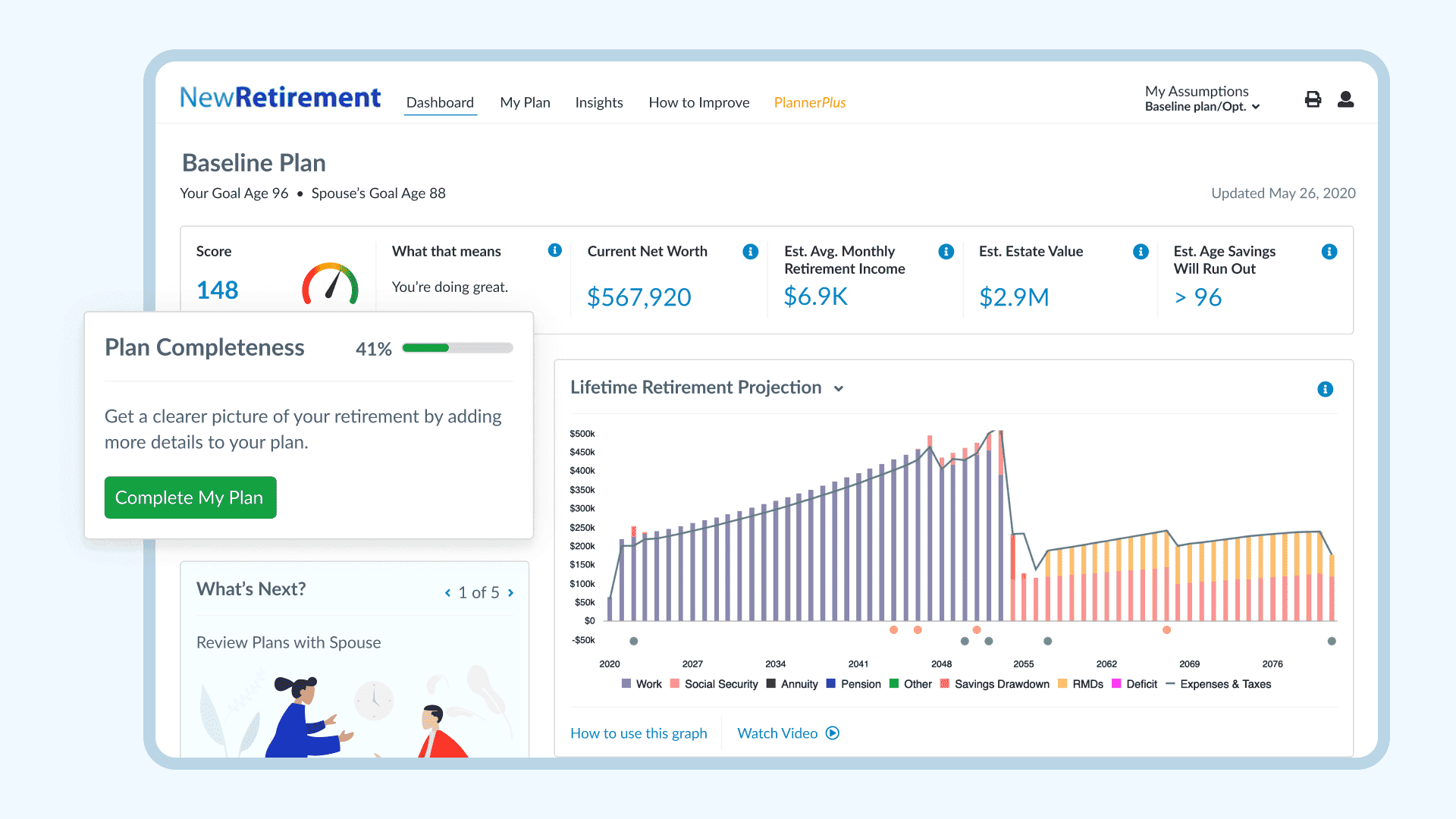Click the Complete My Plan button
Screen dimensions: 1456x819
pyautogui.click(x=190, y=497)
